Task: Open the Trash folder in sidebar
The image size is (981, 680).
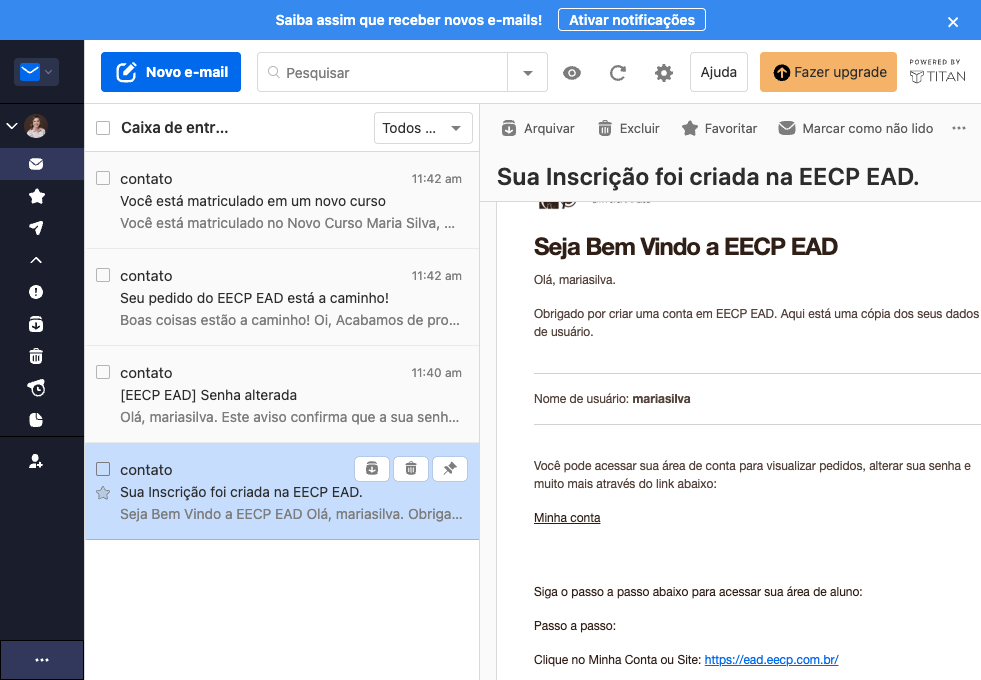Action: click(x=36, y=356)
